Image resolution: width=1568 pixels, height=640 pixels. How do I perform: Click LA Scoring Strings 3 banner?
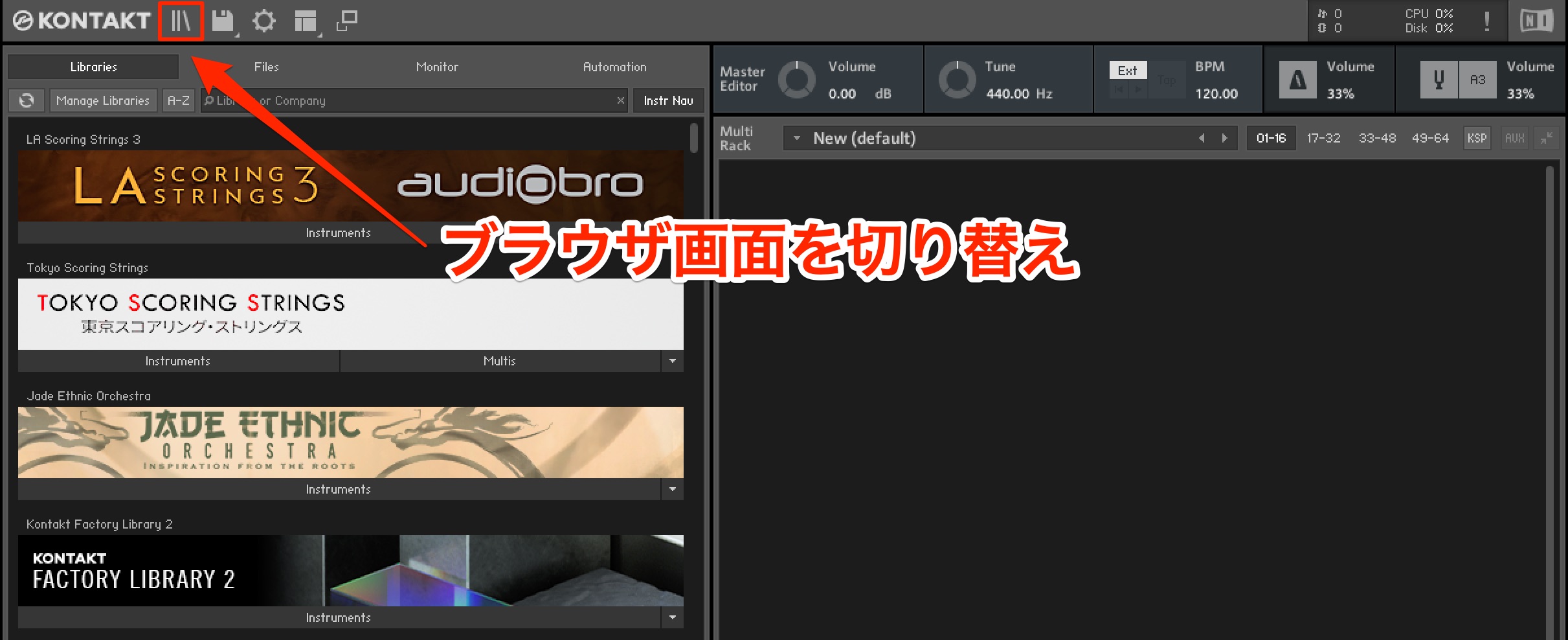[x=351, y=186]
